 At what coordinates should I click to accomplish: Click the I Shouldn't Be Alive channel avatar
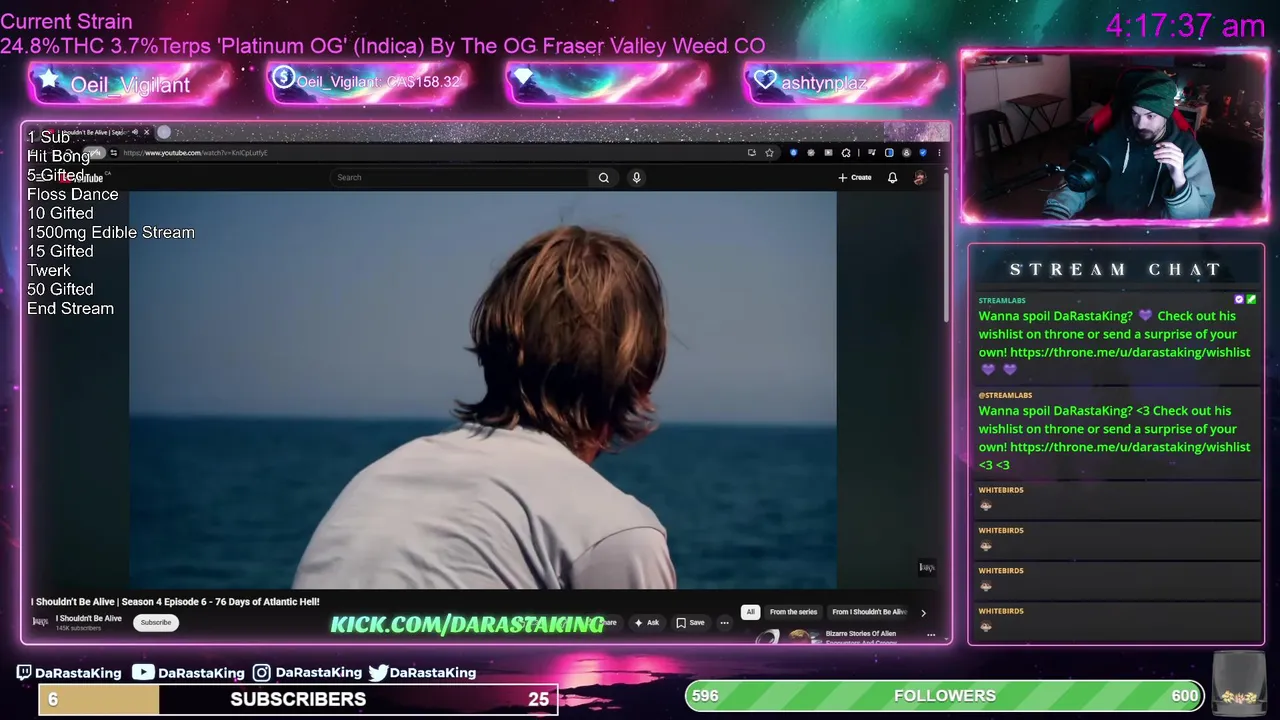(40, 622)
